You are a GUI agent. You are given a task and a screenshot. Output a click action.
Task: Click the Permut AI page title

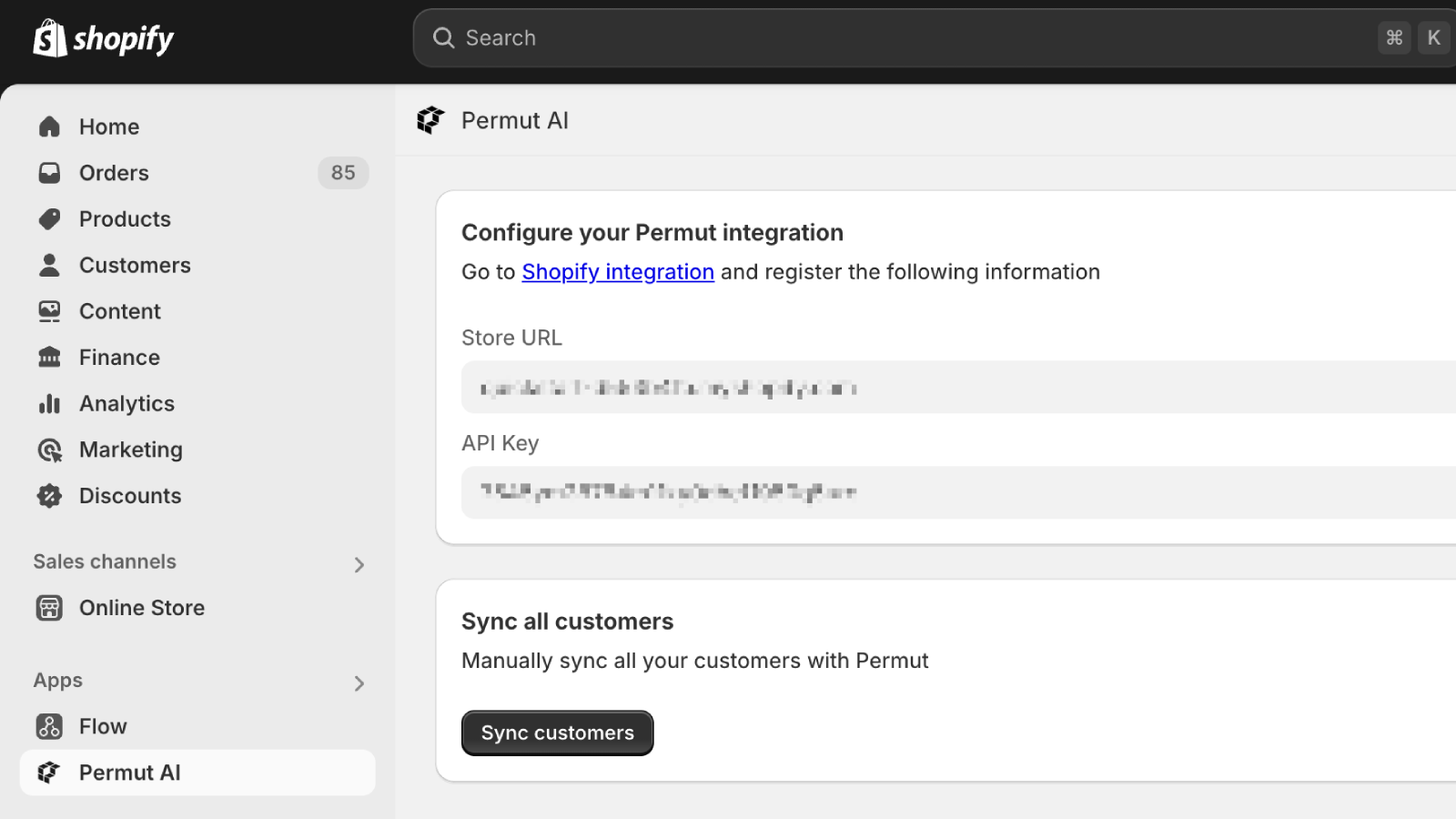(515, 120)
